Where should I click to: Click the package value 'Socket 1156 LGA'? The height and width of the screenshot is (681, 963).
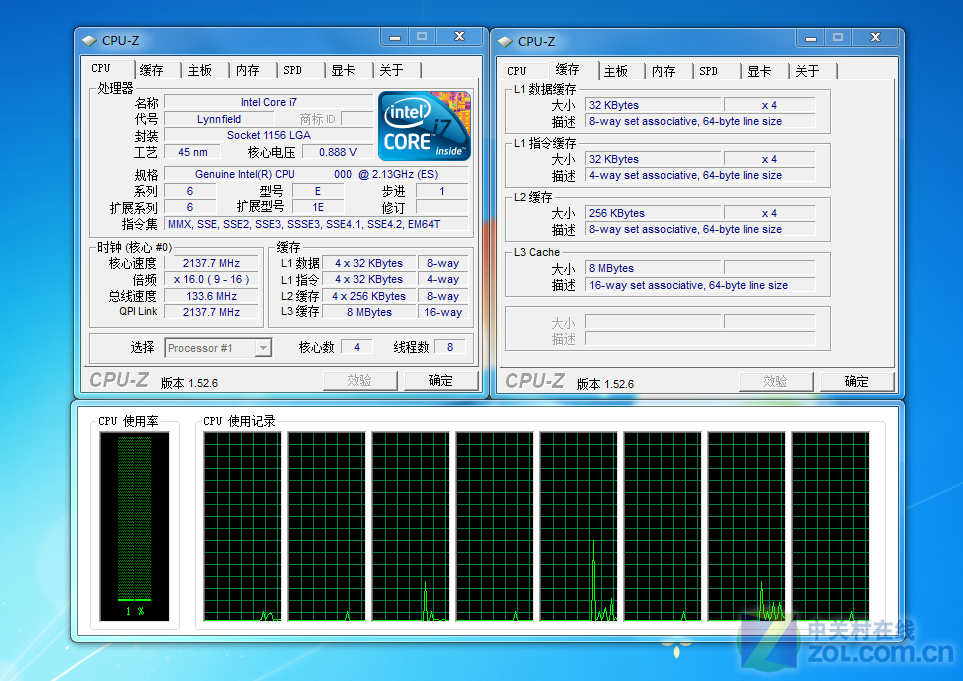(268, 135)
